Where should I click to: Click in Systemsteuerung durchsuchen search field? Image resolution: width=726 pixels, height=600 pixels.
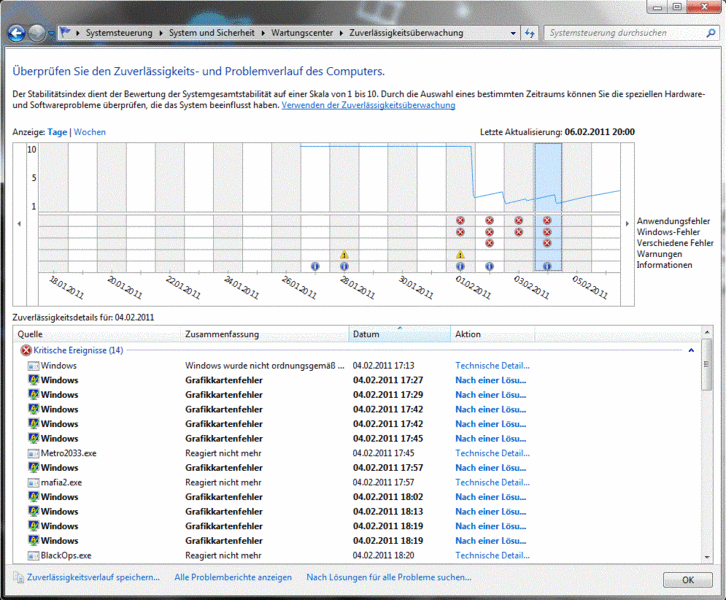pyautogui.click(x=625, y=33)
